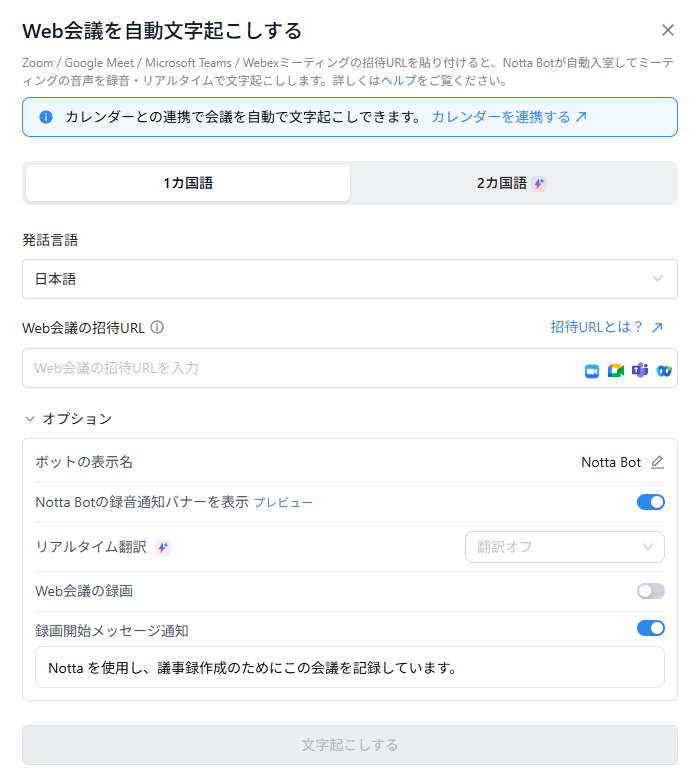The height and width of the screenshot is (781, 700).
Task: Open the ヘルプ link in description
Action: [399, 81]
